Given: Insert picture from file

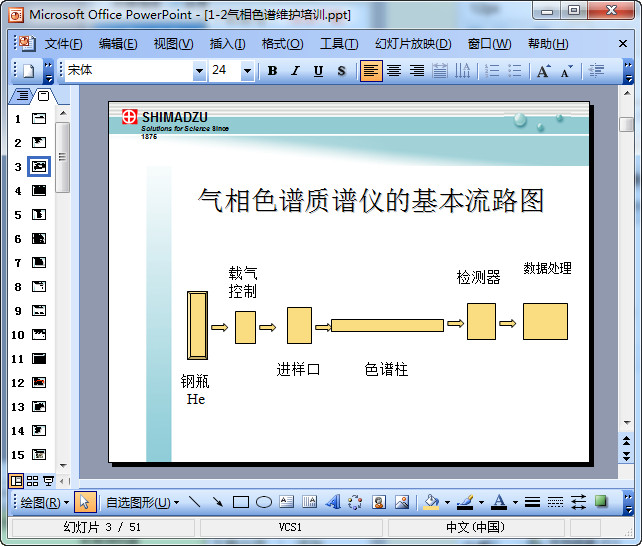Looking at the screenshot, I should click(x=402, y=502).
